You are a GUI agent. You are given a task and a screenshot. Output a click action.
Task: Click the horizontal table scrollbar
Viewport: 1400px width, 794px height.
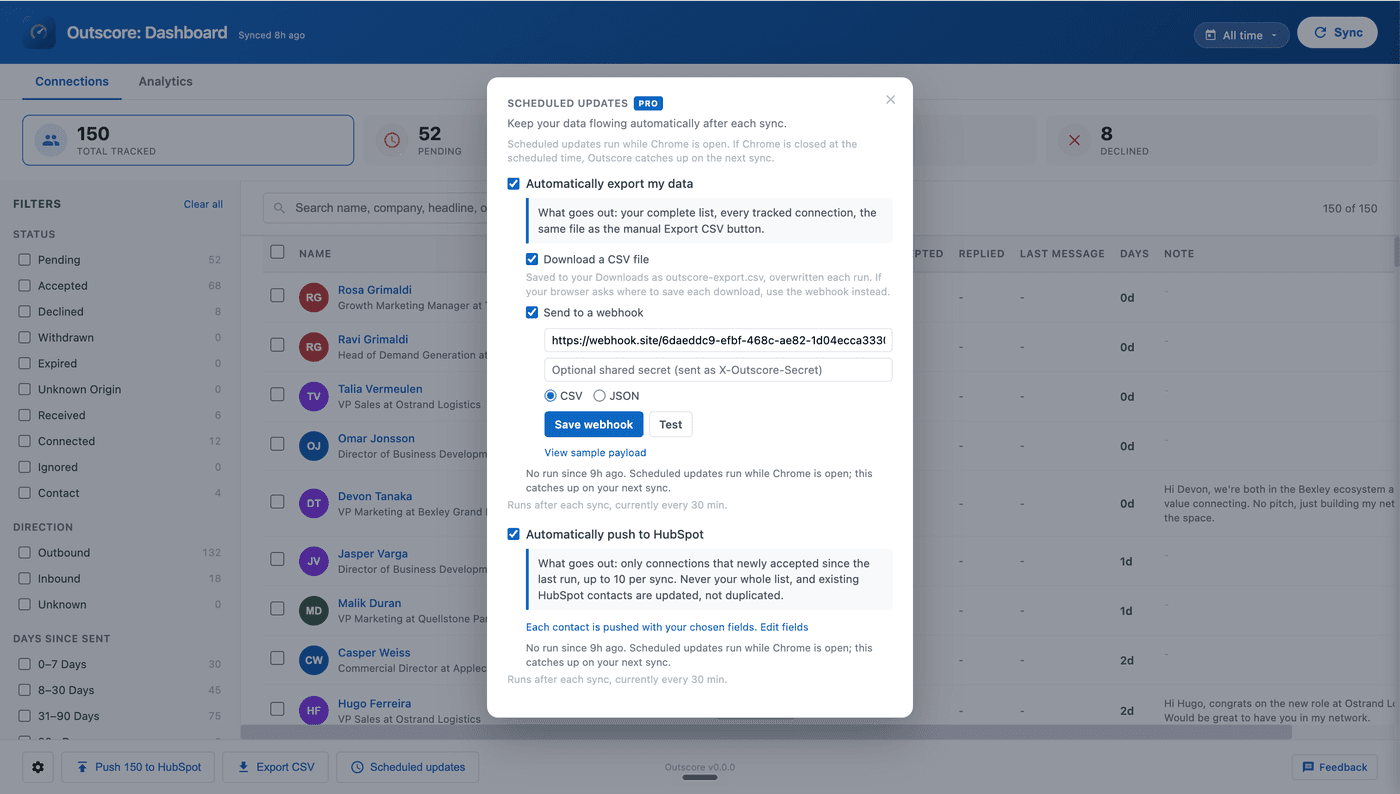tap(766, 733)
